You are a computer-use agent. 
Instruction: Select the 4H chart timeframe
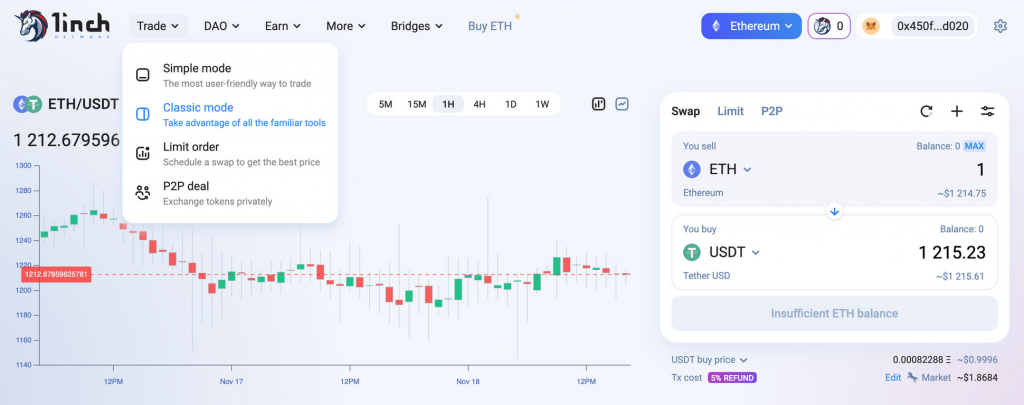click(479, 104)
